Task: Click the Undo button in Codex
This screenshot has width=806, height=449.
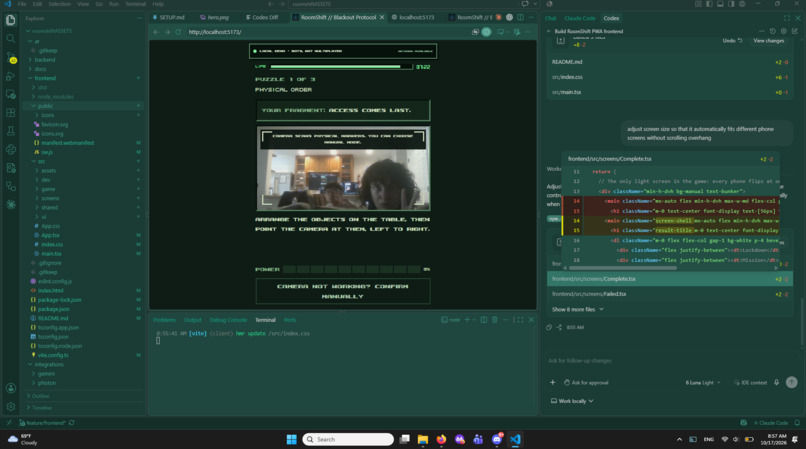Action: click(732, 41)
